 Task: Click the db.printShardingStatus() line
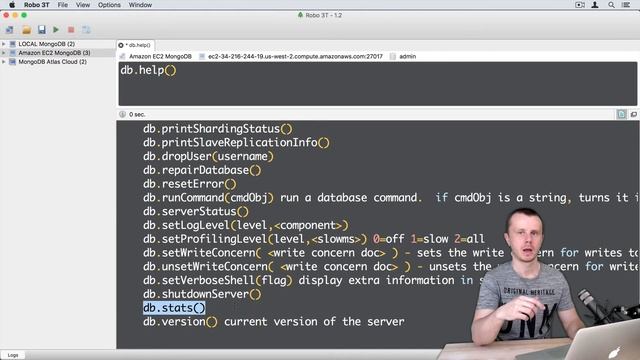point(218,129)
